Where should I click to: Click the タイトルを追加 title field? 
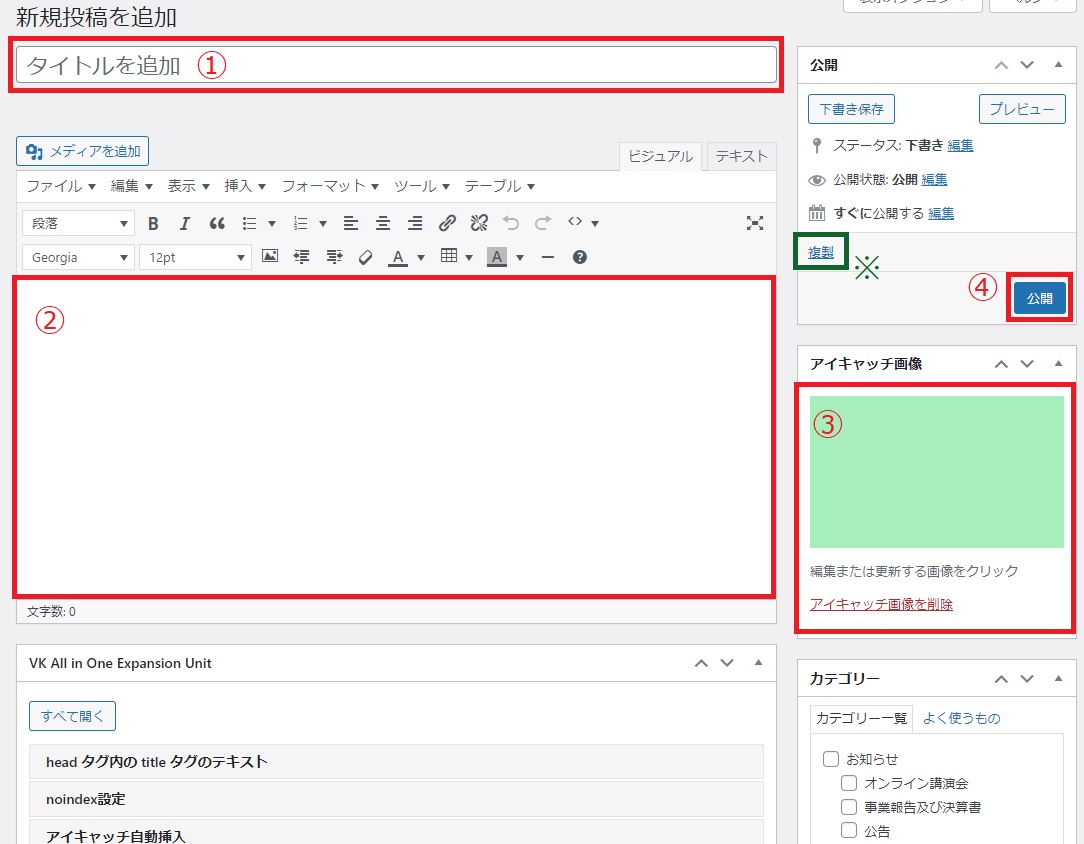point(396,65)
